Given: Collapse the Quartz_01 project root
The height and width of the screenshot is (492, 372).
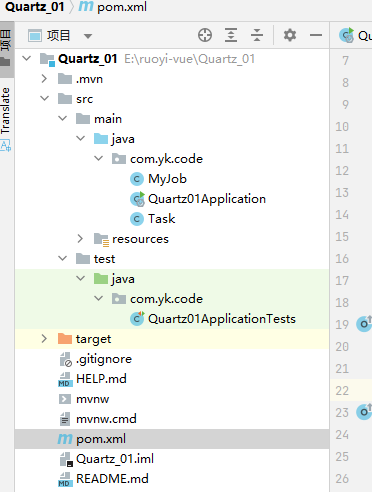Looking at the screenshot, I should click(26, 59).
